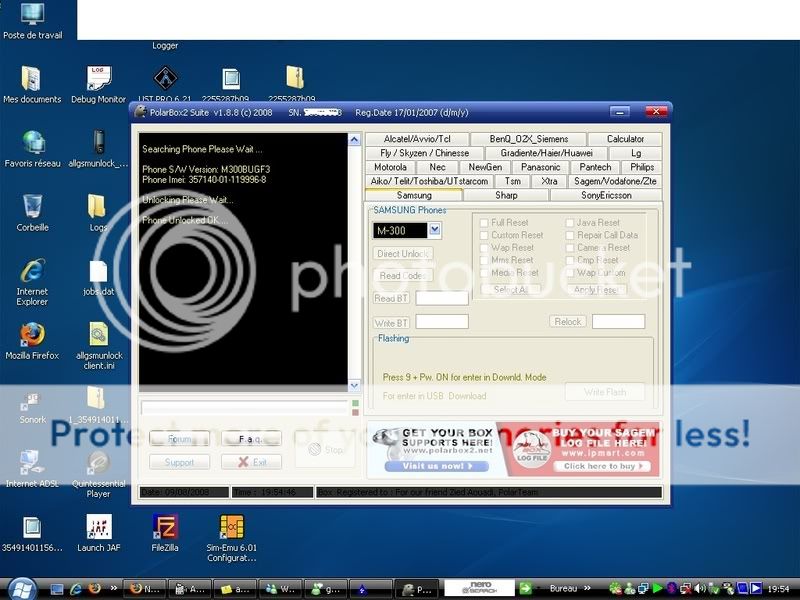Enable the Repair Call Data checkbox
Screen dimensions: 800x600
(x=570, y=235)
